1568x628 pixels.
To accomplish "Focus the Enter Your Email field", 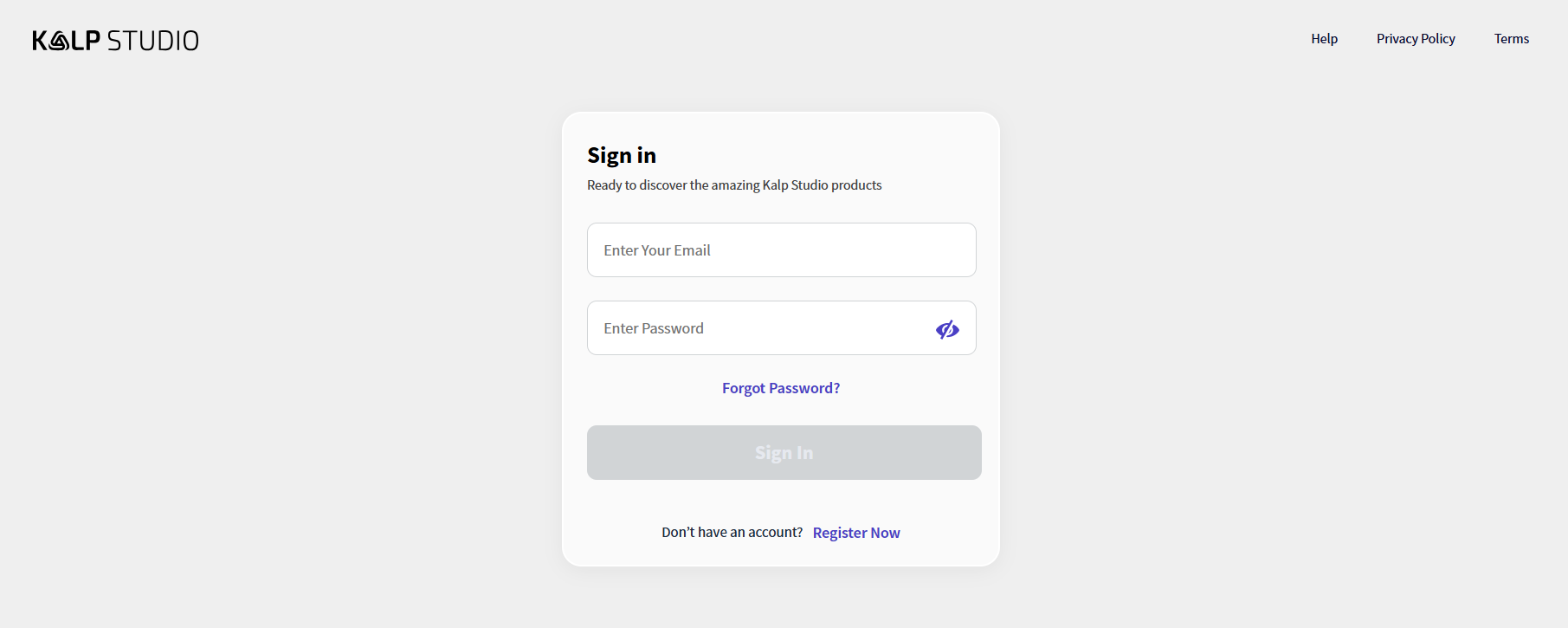I will (781, 250).
